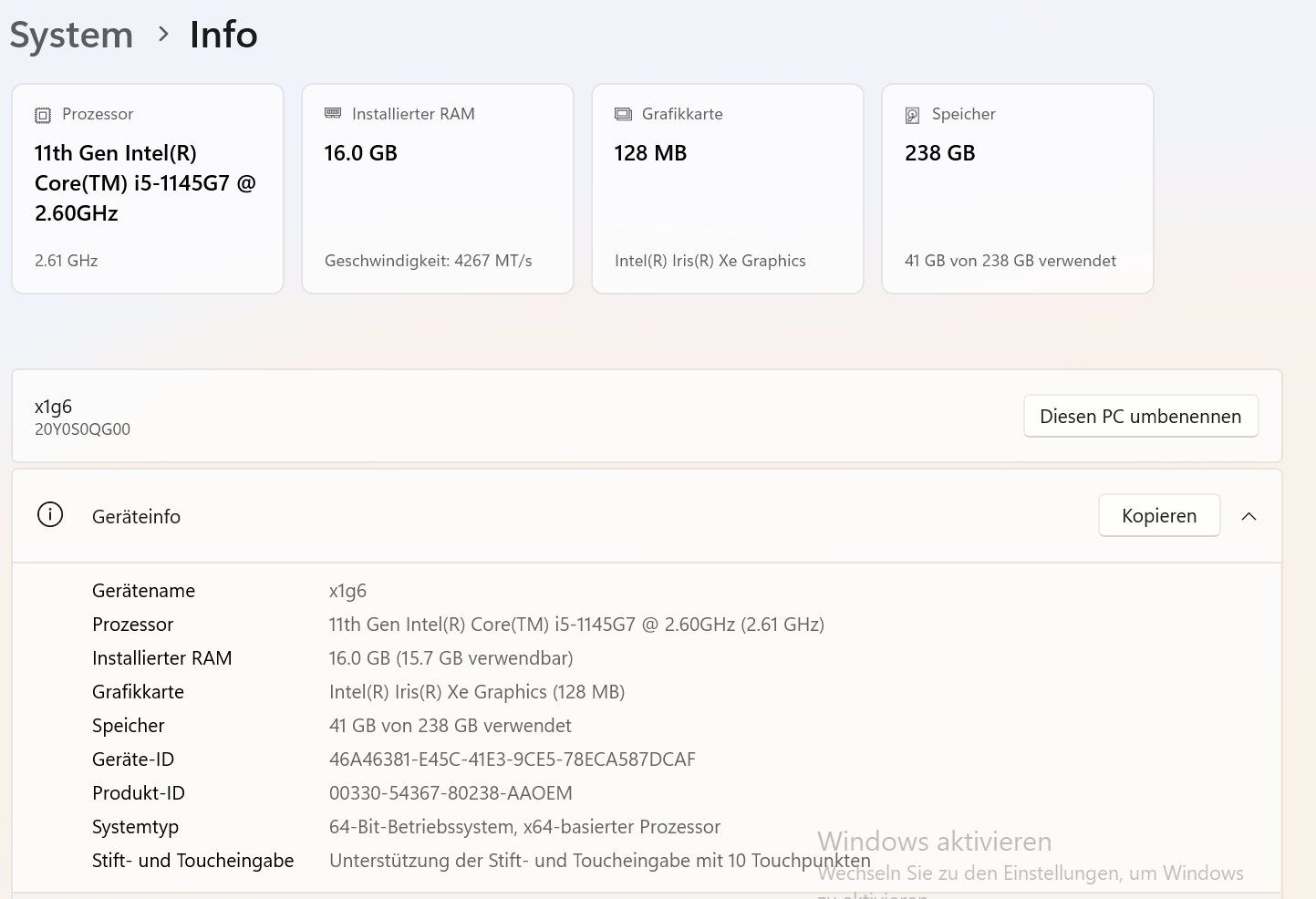Viewport: 1316px width, 899px height.
Task: Select the 16.0 GB value in the RAM card
Action: (361, 153)
